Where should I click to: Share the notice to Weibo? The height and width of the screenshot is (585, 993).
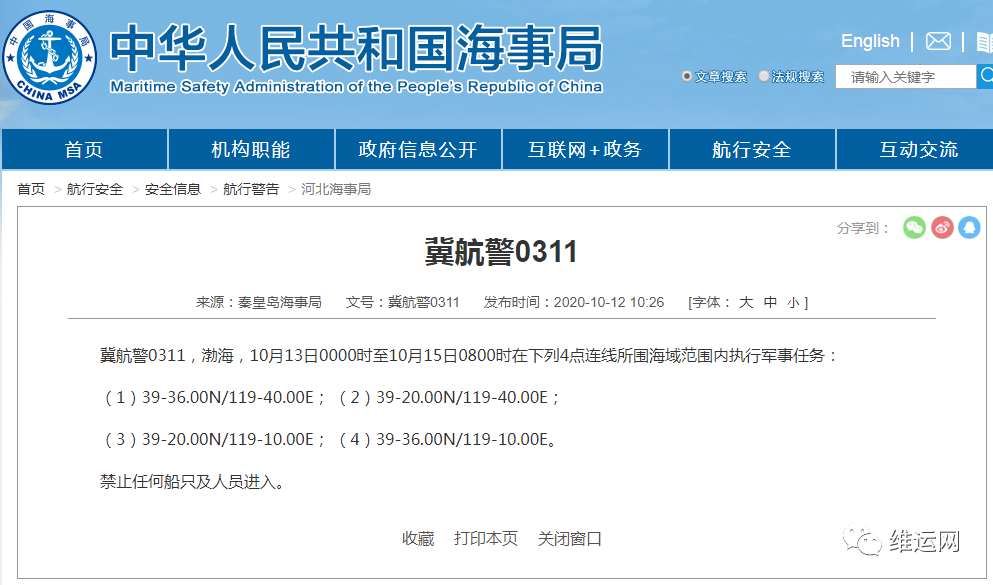[941, 228]
